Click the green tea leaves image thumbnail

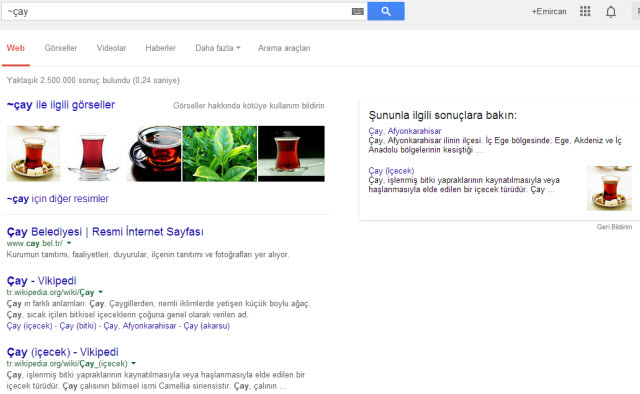coord(220,154)
